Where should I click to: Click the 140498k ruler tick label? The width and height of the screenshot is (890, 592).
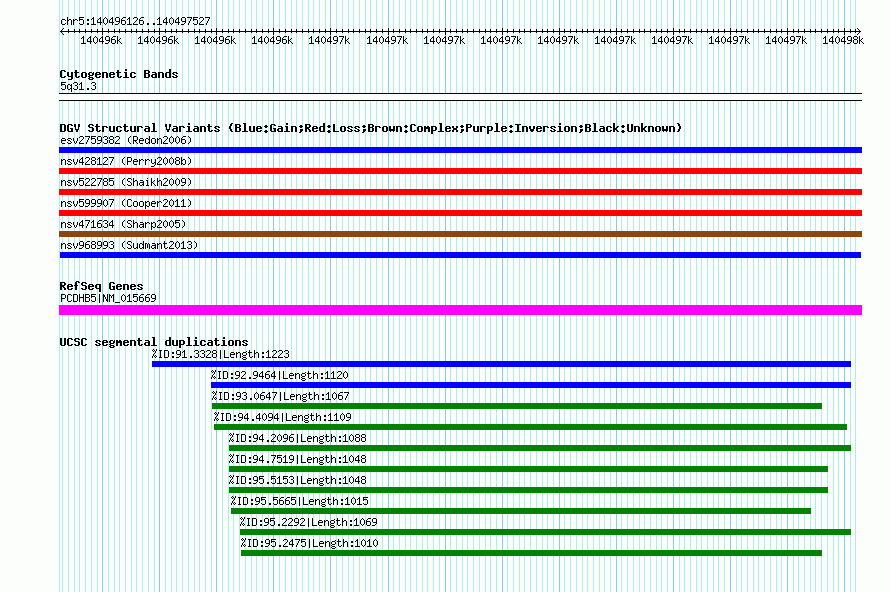click(843, 40)
